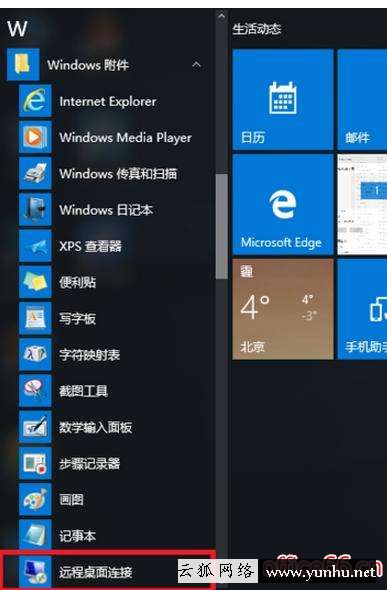
Task: Select the Internet Explorer label
Action: click(108, 101)
